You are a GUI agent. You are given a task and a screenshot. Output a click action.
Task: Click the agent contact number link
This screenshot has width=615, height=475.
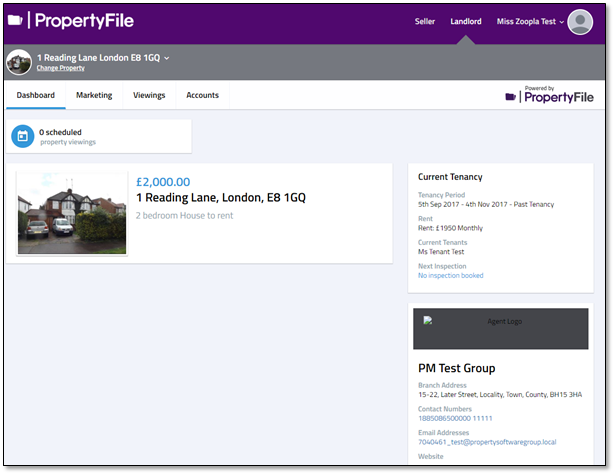click(455, 418)
